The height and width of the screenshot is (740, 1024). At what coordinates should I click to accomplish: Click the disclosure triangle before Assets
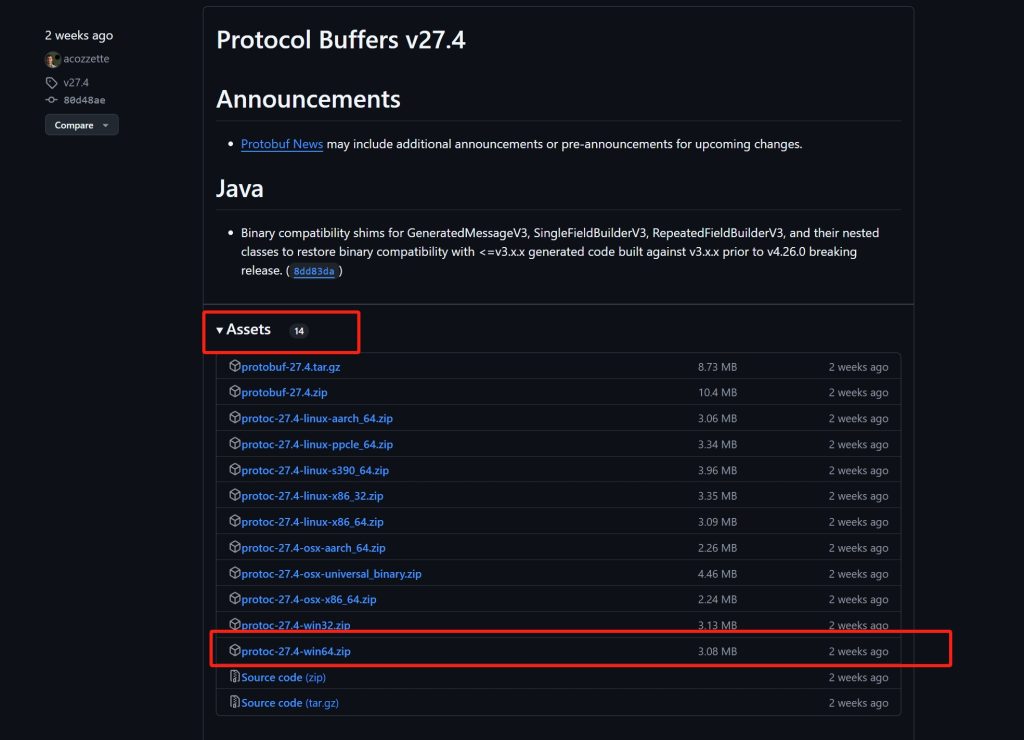[x=219, y=329]
